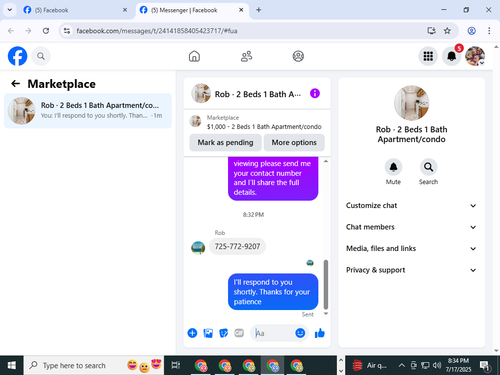Click the volume icon in system tray
This screenshot has width=500, height=375.
tap(437, 366)
